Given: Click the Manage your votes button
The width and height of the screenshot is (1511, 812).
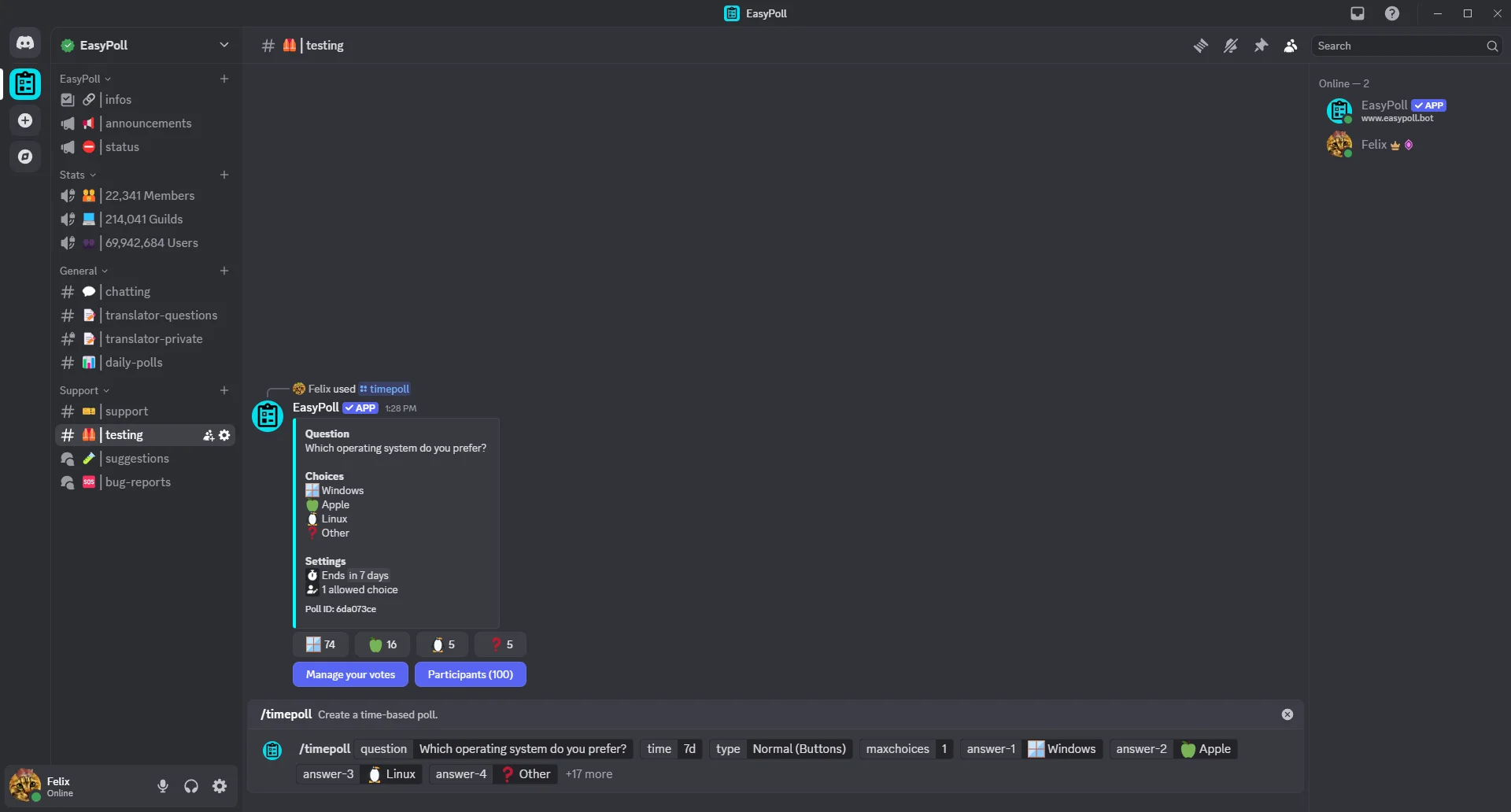Looking at the screenshot, I should [x=350, y=674].
